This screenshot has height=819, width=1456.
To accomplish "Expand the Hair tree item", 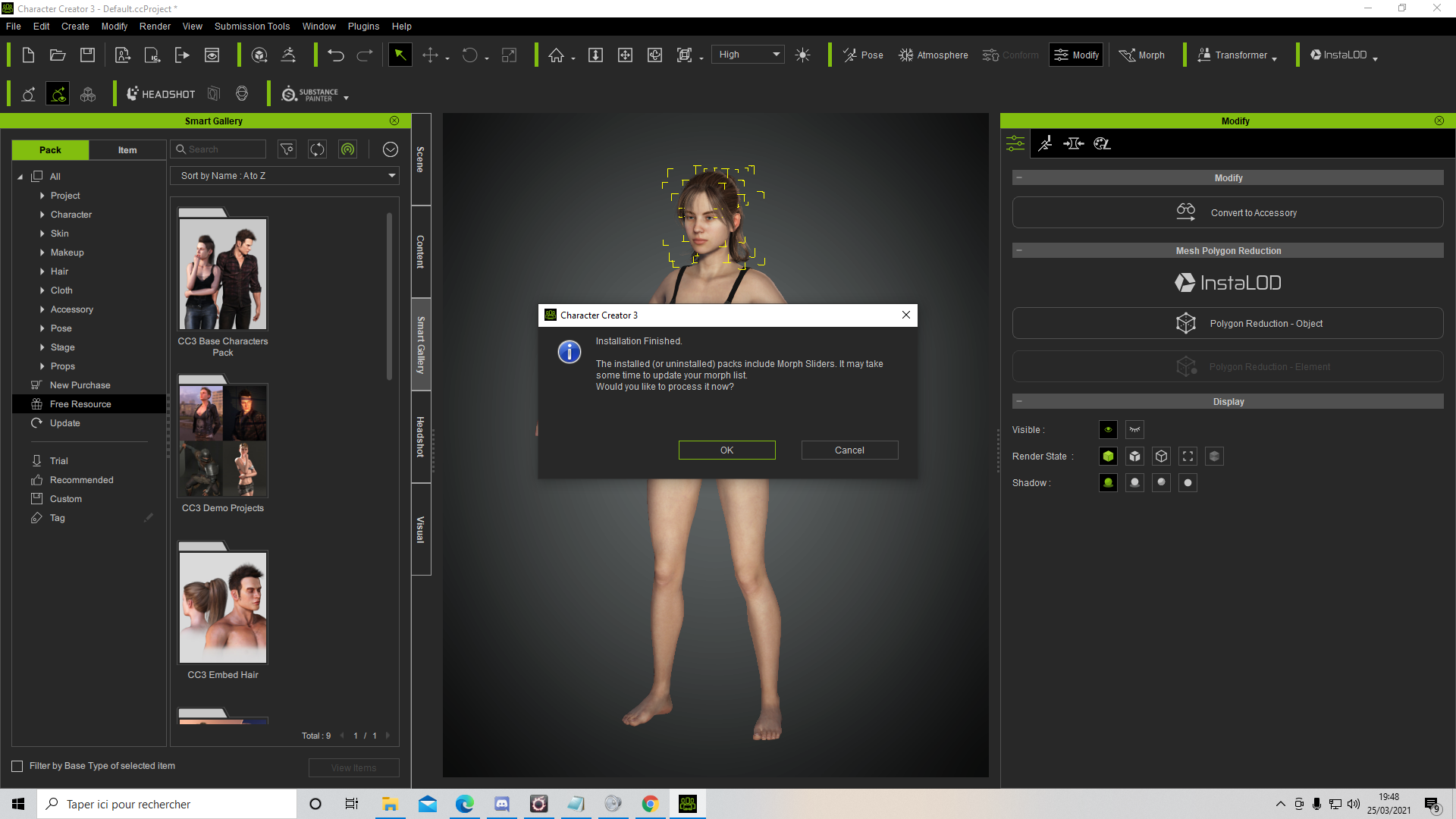I will tap(42, 271).
